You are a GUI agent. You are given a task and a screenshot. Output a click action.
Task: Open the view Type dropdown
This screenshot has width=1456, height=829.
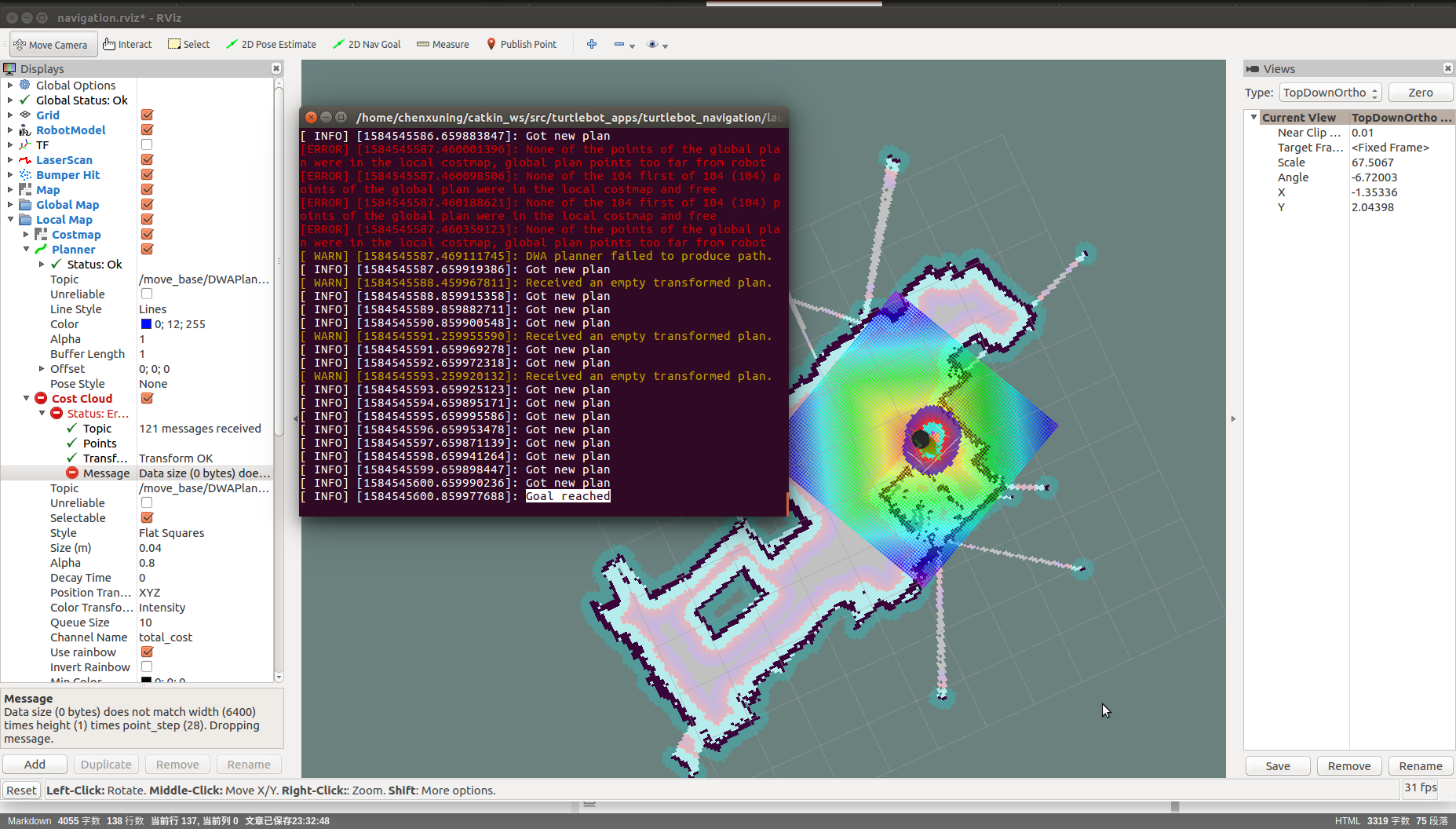coord(1330,93)
